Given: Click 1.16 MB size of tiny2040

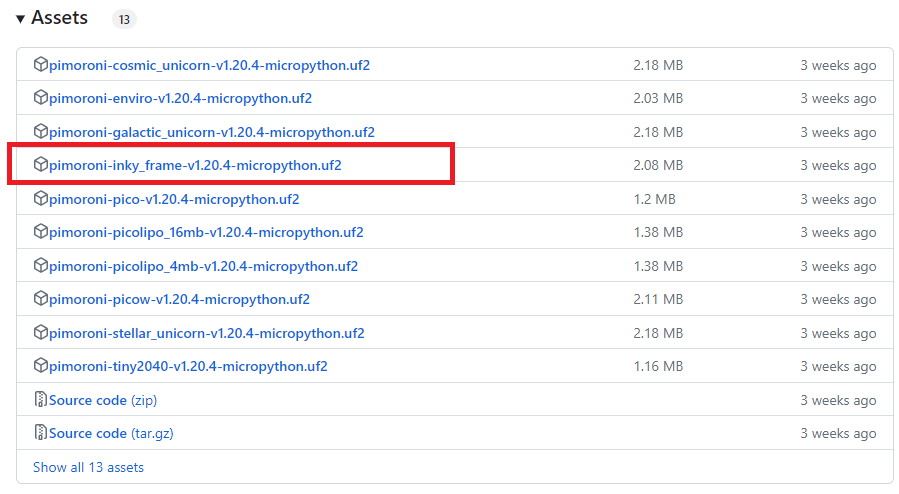Looking at the screenshot, I should point(658,367).
